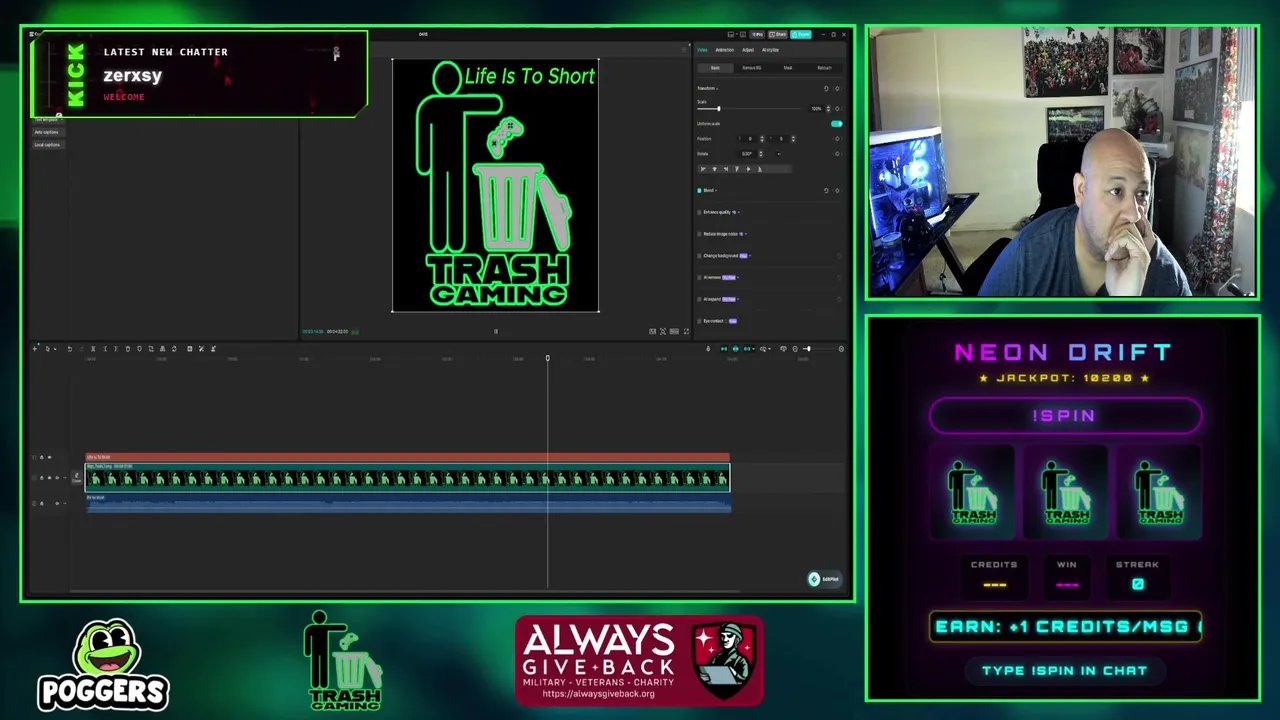1280x720 pixels.
Task: Toggle the Blend checkbox
Action: (699, 190)
